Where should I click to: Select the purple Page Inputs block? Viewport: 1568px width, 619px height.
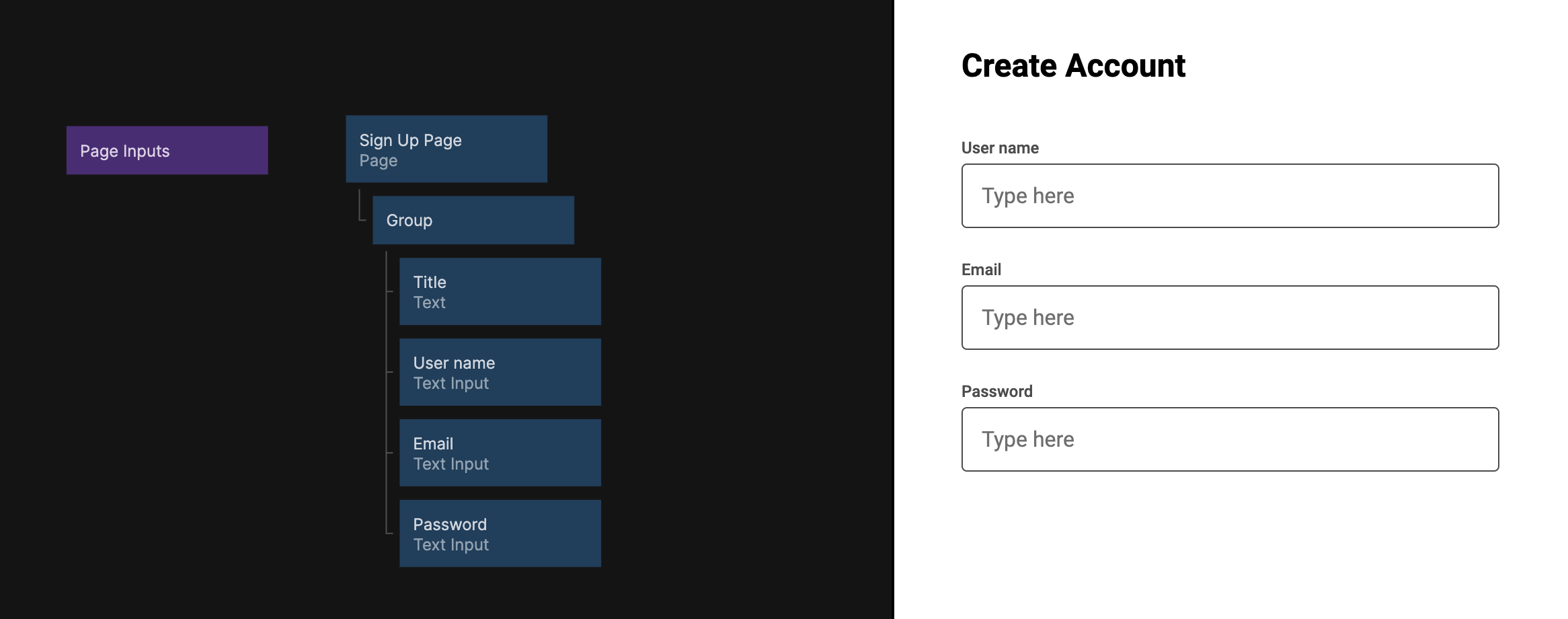[167, 151]
